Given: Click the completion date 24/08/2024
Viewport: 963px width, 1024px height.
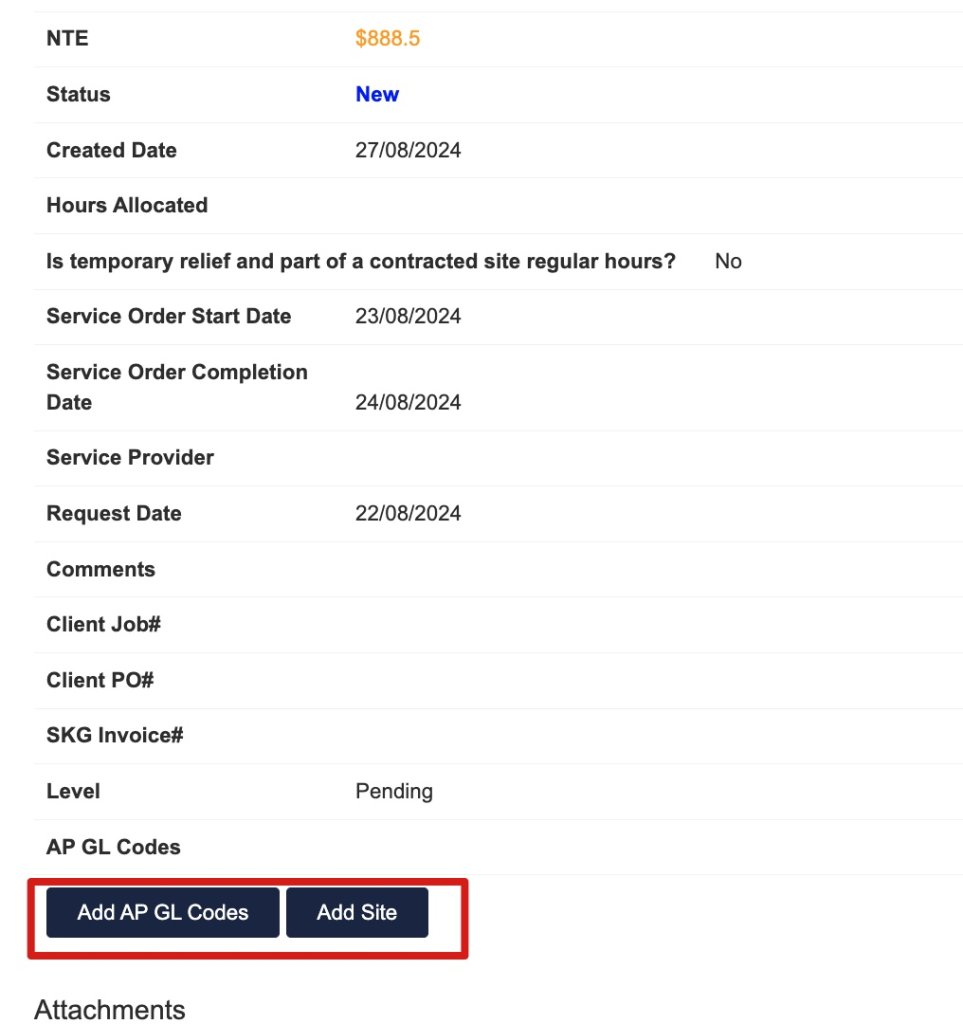Looking at the screenshot, I should point(408,402).
